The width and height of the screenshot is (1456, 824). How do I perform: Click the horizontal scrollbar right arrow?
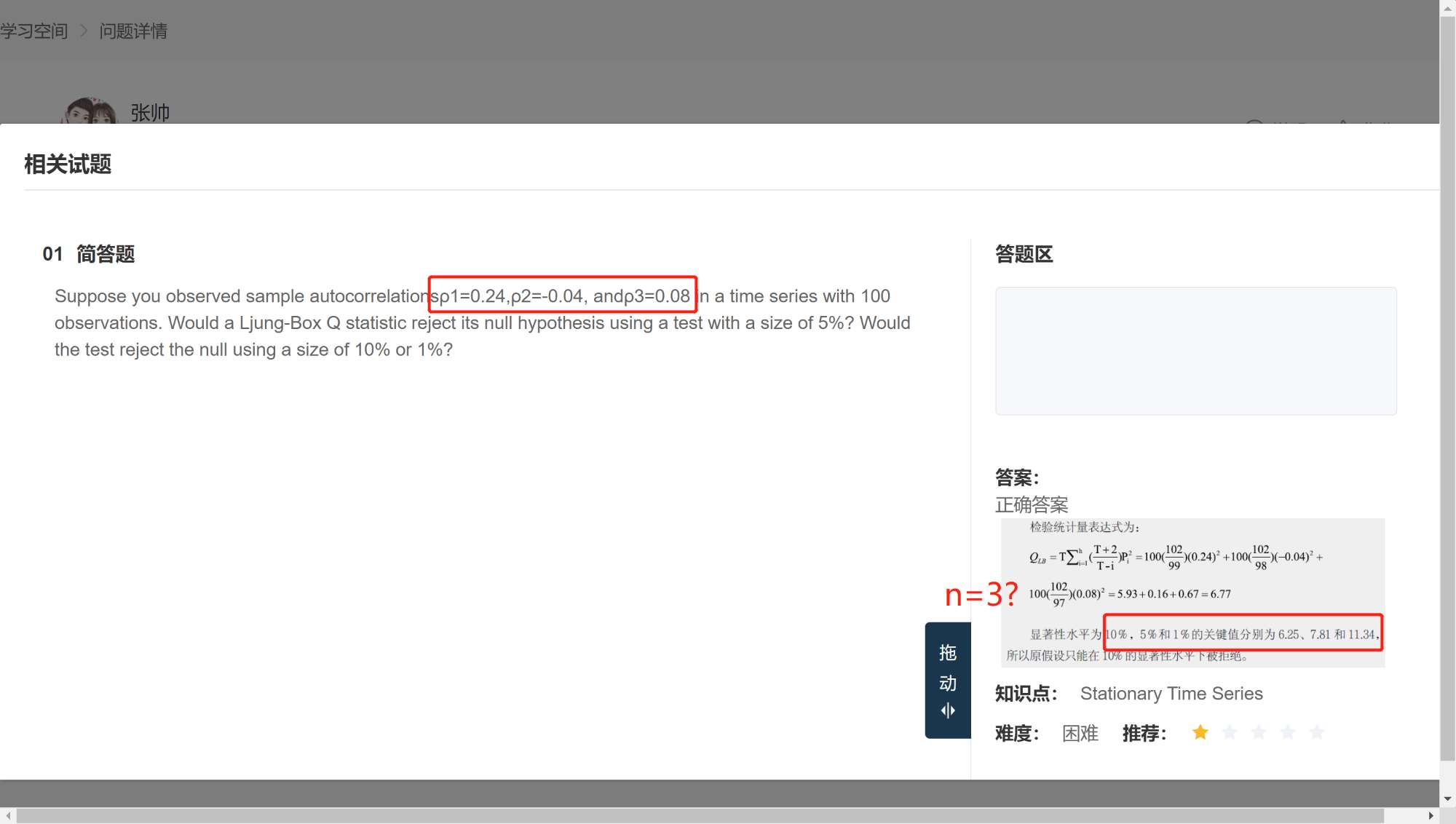click(x=1431, y=816)
